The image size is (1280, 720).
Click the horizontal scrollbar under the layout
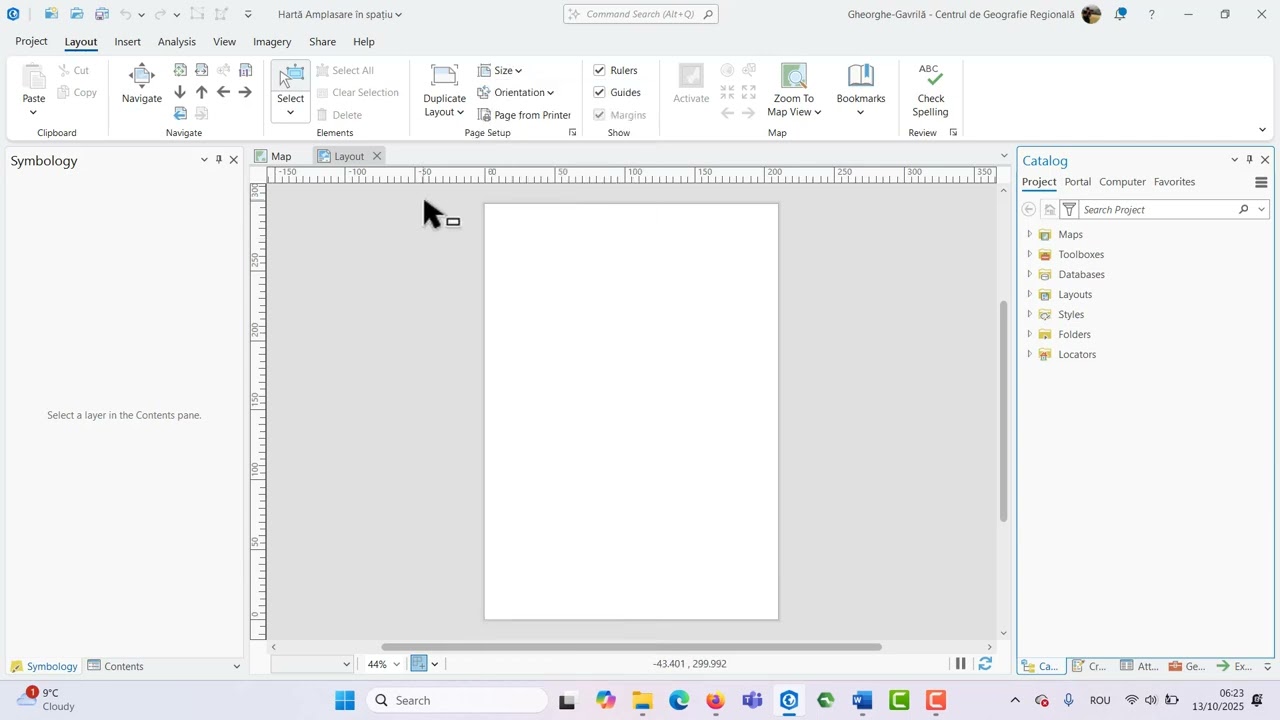click(x=631, y=647)
